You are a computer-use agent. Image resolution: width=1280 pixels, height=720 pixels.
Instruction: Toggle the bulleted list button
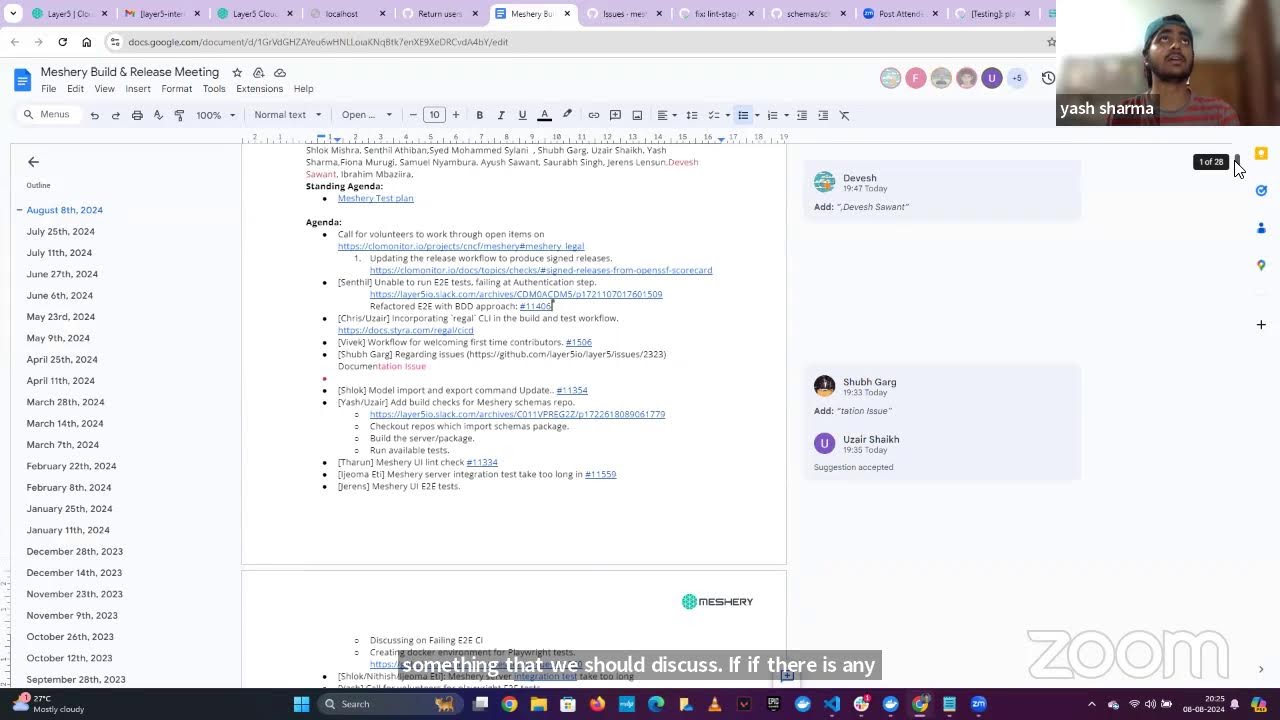pos(743,115)
